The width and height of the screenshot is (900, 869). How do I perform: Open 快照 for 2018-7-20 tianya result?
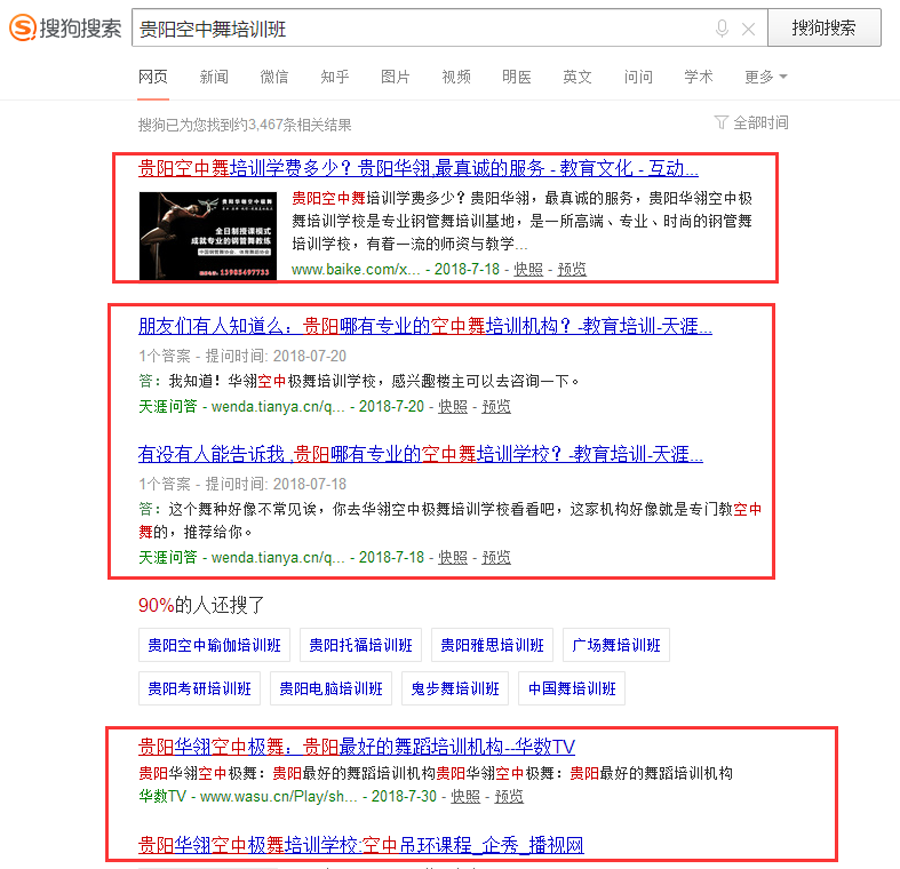453,407
